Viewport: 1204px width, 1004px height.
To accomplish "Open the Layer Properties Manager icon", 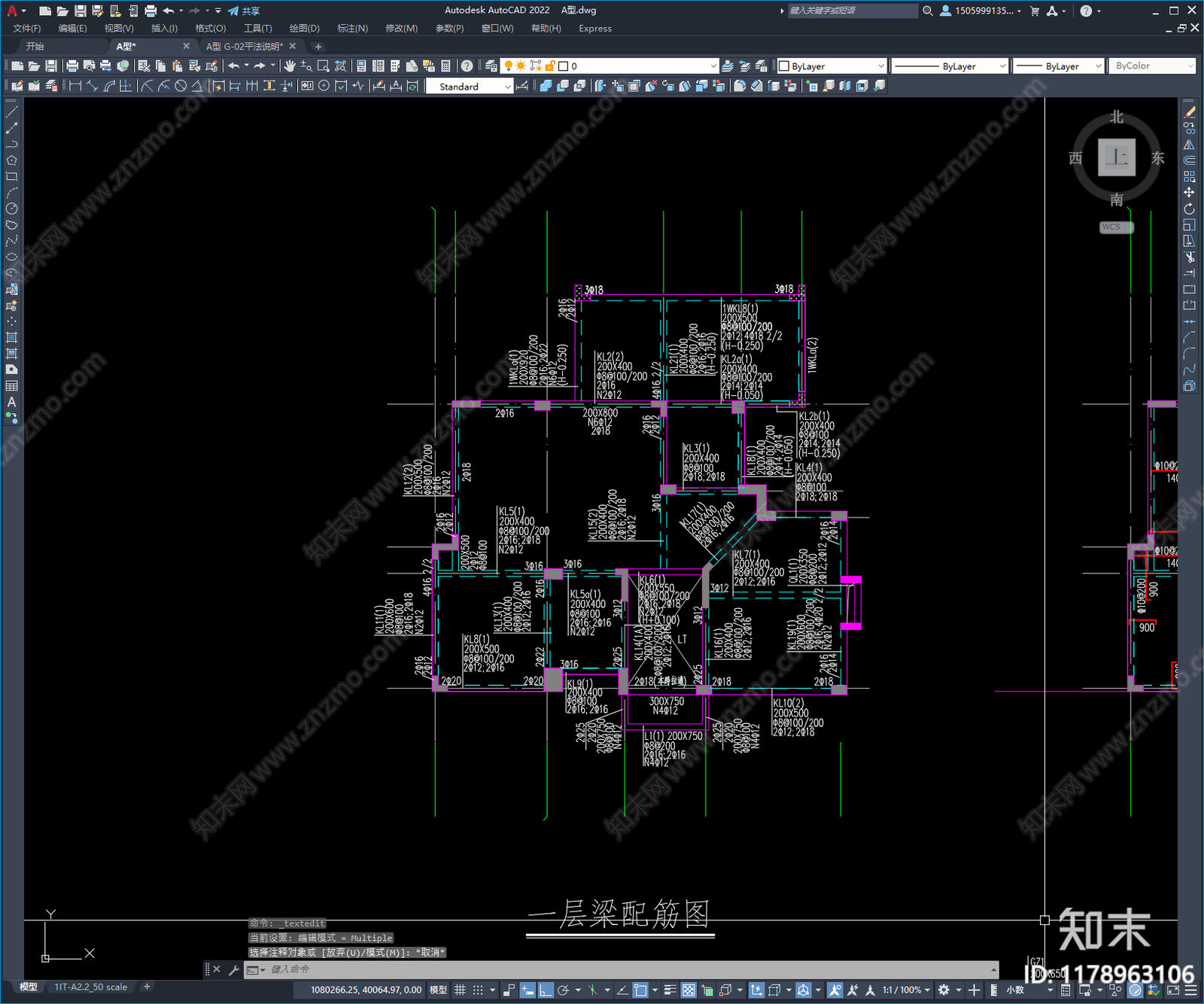I will [x=491, y=66].
